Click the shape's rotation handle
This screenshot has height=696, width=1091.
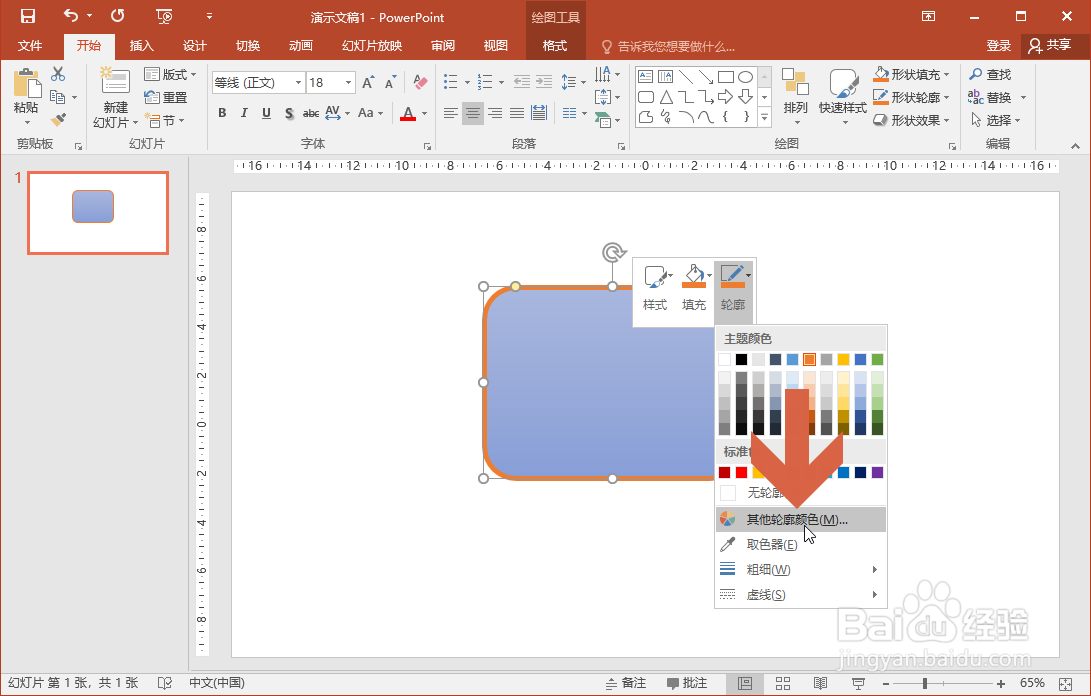(613, 252)
